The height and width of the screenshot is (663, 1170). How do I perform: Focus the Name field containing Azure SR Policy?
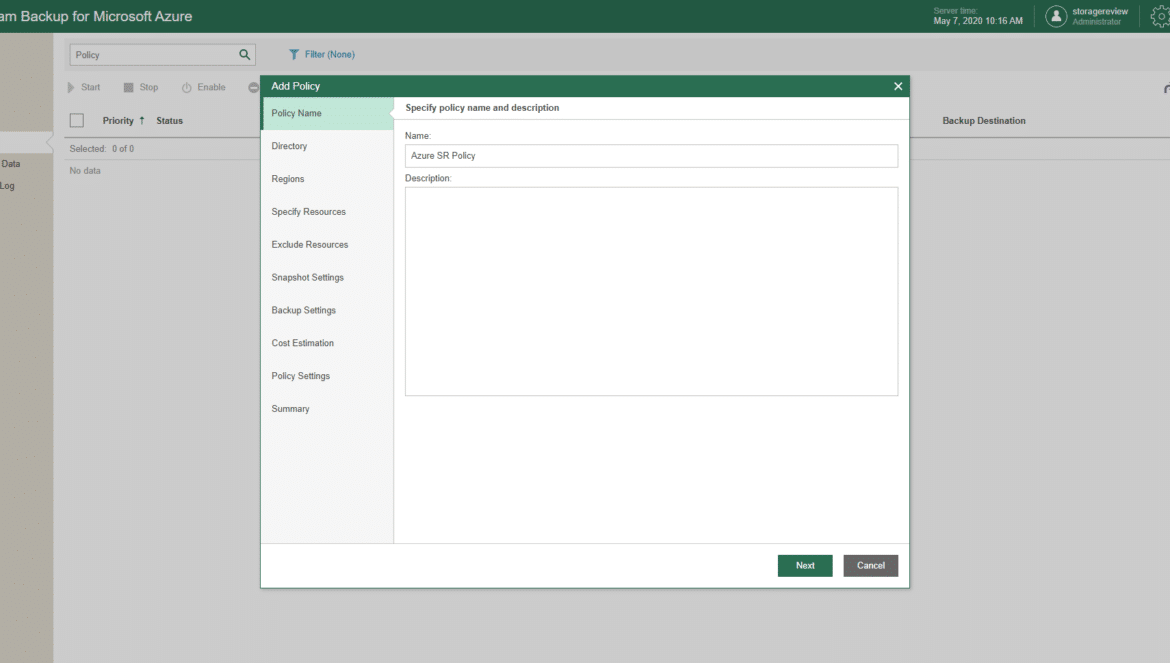click(x=651, y=156)
